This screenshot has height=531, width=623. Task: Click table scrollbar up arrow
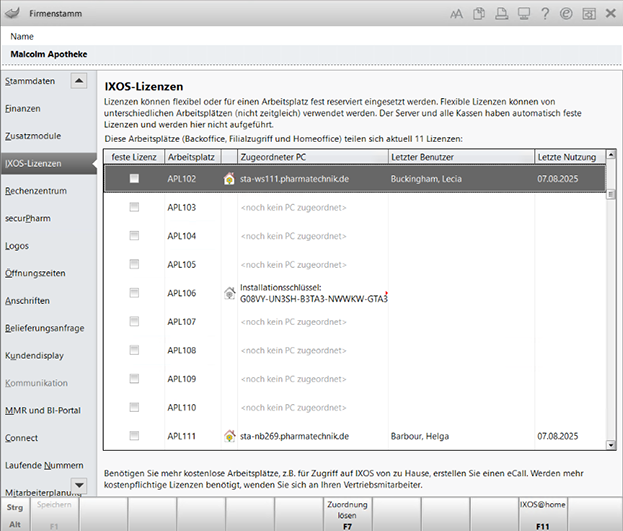click(611, 154)
